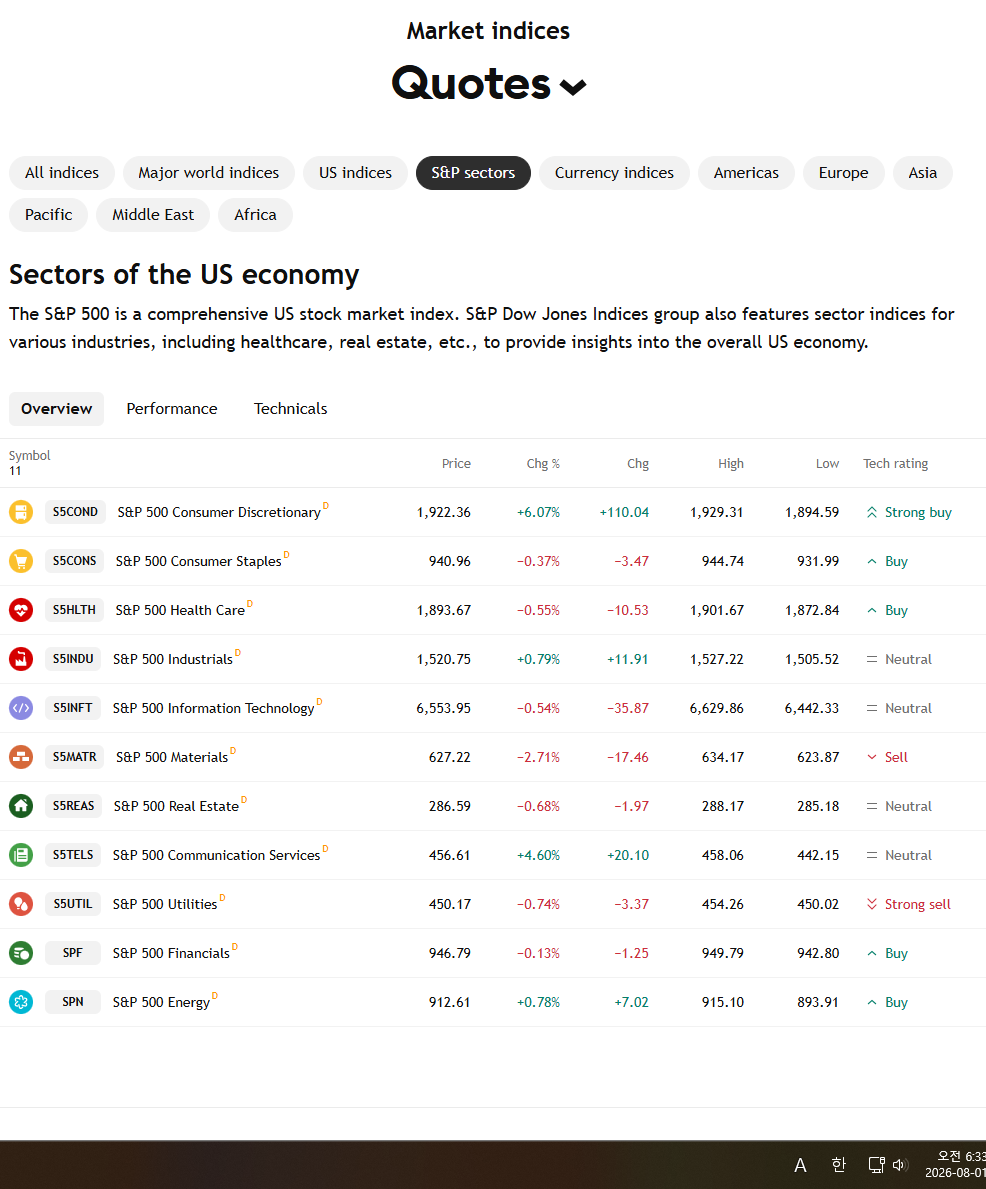The image size is (986, 1189).
Task: Open the S5UTIL ticker badge
Action: 73,904
